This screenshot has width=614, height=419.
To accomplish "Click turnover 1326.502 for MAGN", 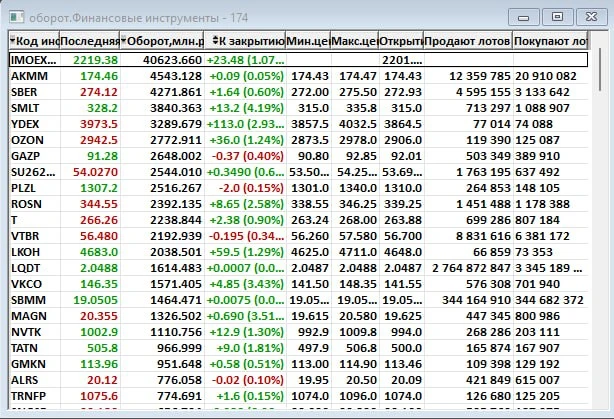I will click(176, 316).
